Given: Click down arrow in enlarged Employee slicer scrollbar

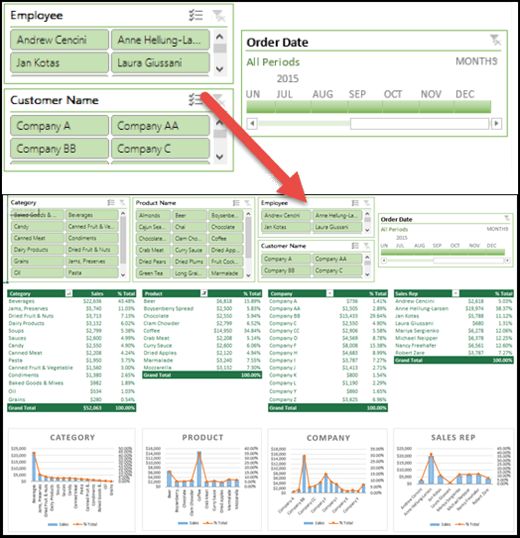Looking at the screenshot, I should tap(220, 69).
